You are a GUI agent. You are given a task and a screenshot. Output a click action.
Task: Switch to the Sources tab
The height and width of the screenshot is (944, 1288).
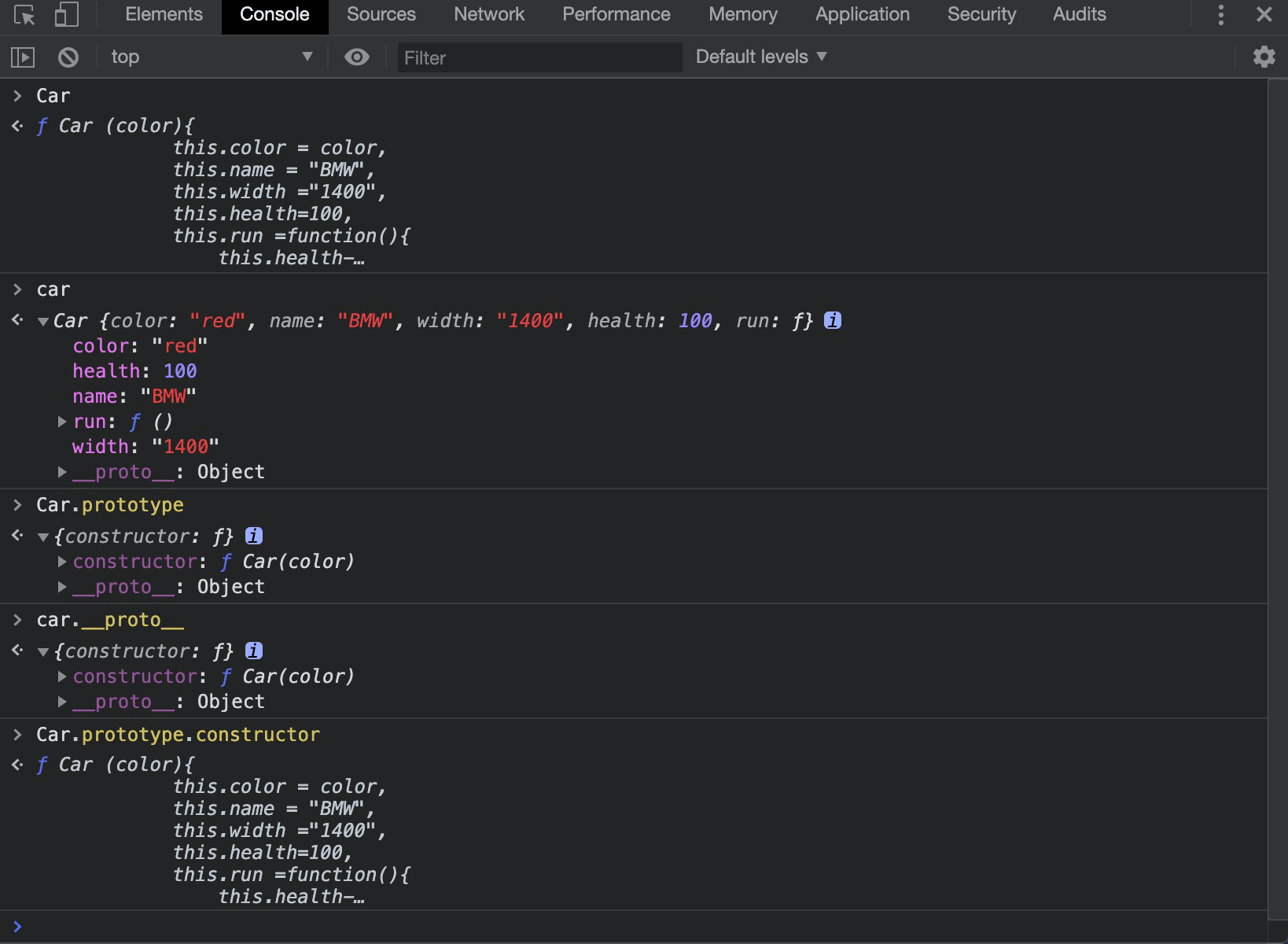[381, 15]
